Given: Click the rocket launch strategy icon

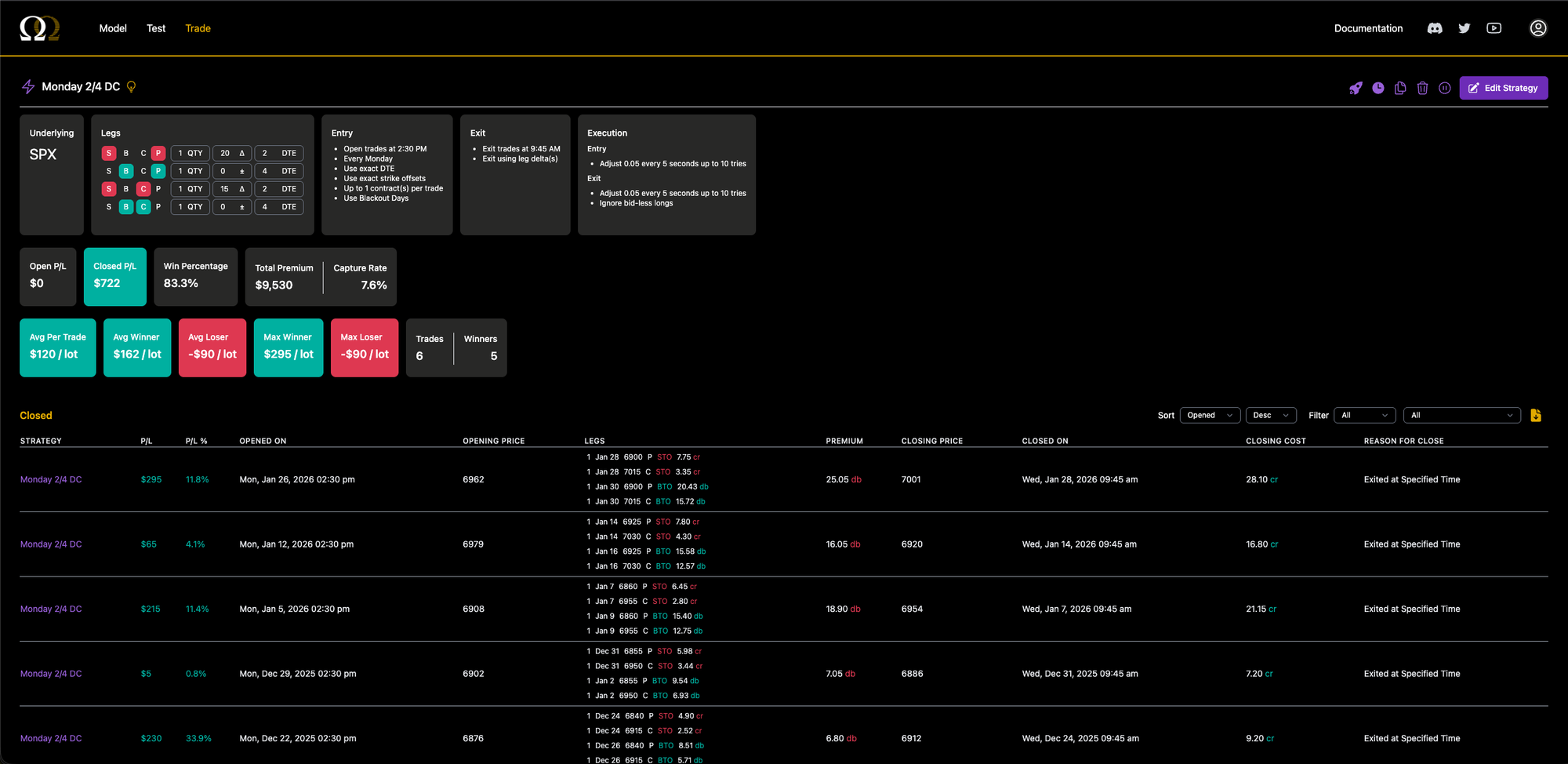Looking at the screenshot, I should 1356,88.
